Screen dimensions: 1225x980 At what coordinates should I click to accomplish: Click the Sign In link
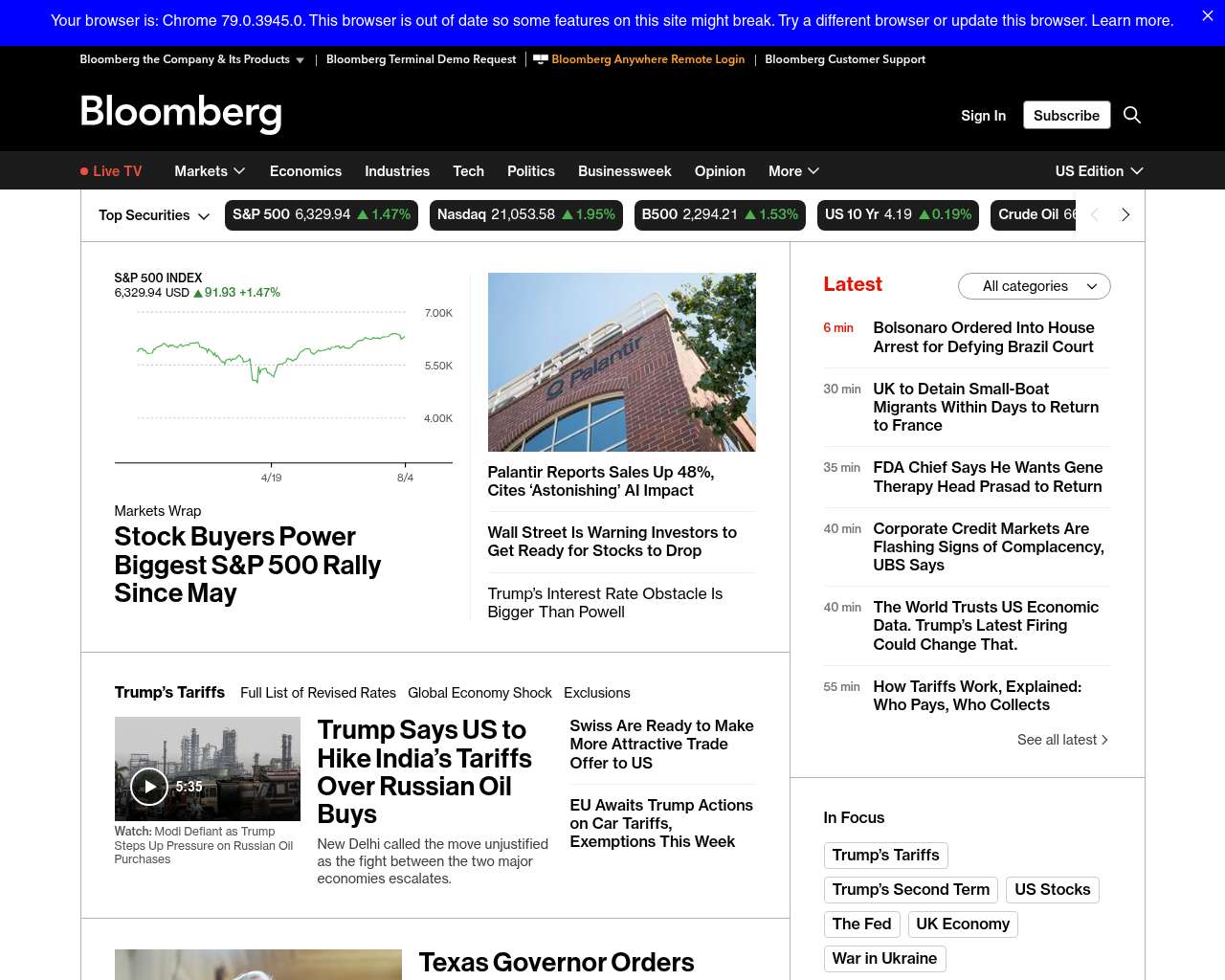click(983, 115)
